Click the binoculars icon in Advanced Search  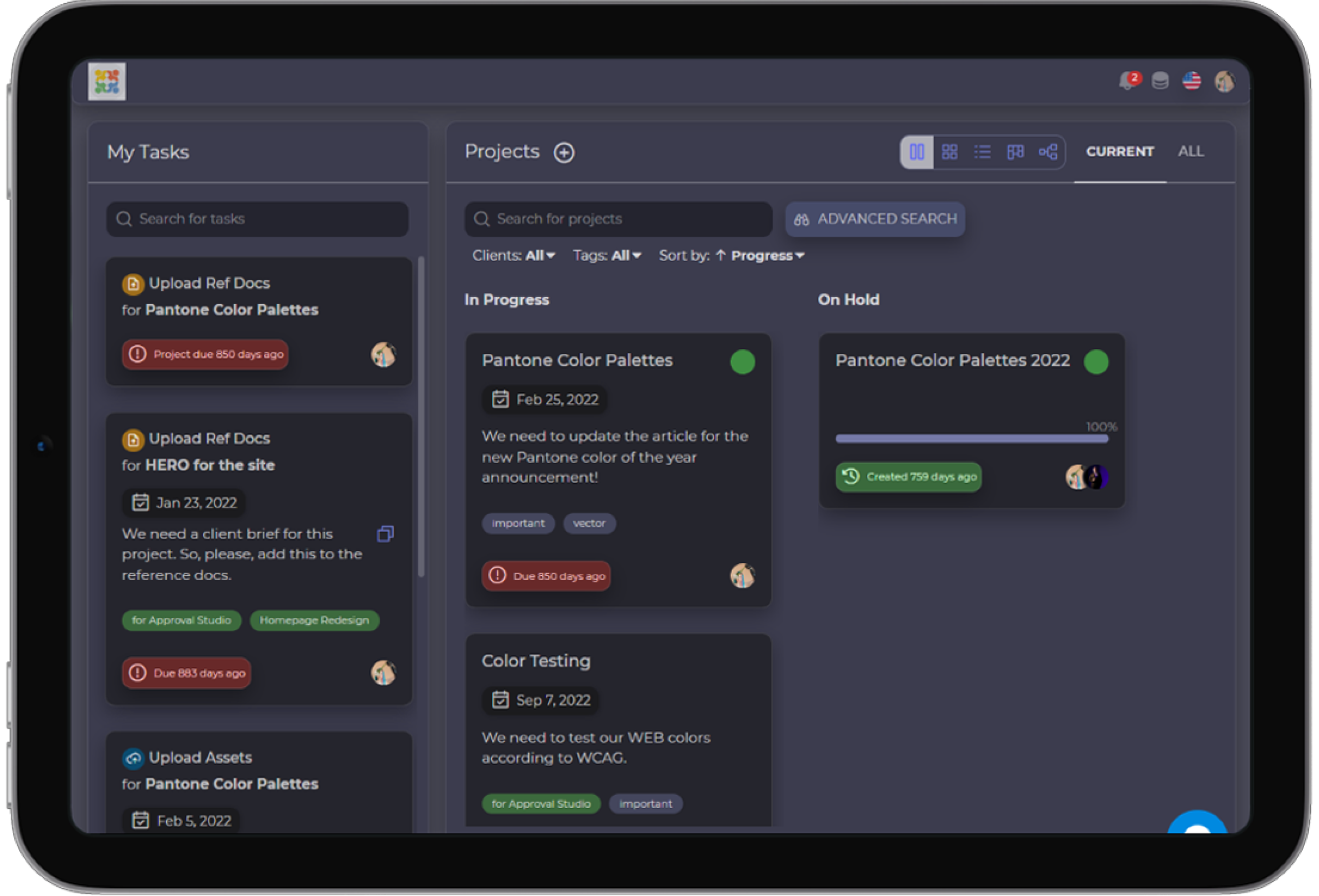[x=801, y=219]
